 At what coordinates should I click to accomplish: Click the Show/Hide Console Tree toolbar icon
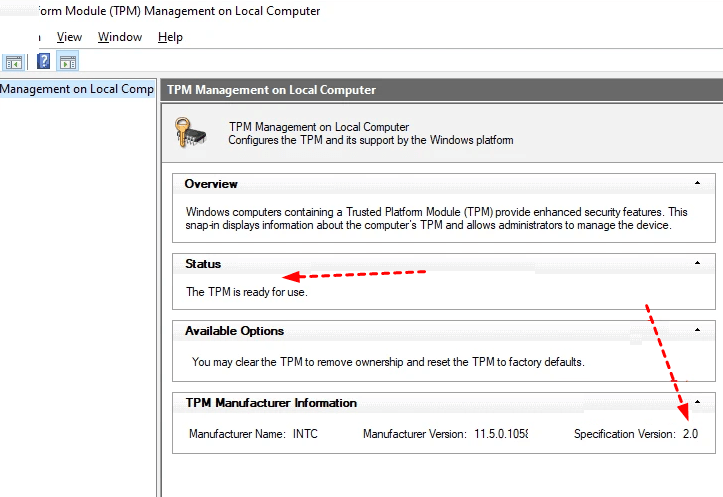pyautogui.click(x=15, y=62)
